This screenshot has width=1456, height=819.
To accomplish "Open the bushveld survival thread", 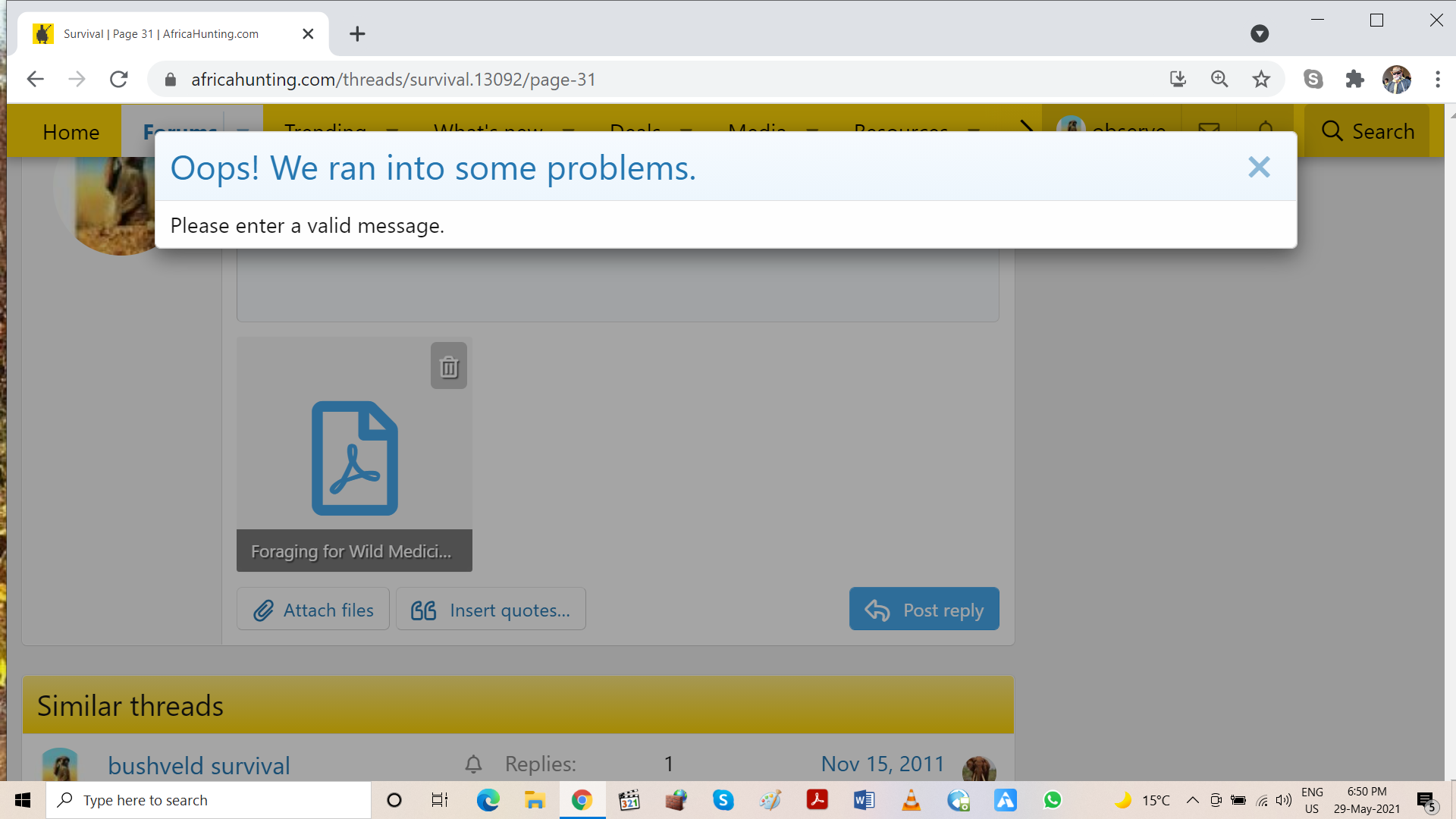I will pyautogui.click(x=199, y=765).
